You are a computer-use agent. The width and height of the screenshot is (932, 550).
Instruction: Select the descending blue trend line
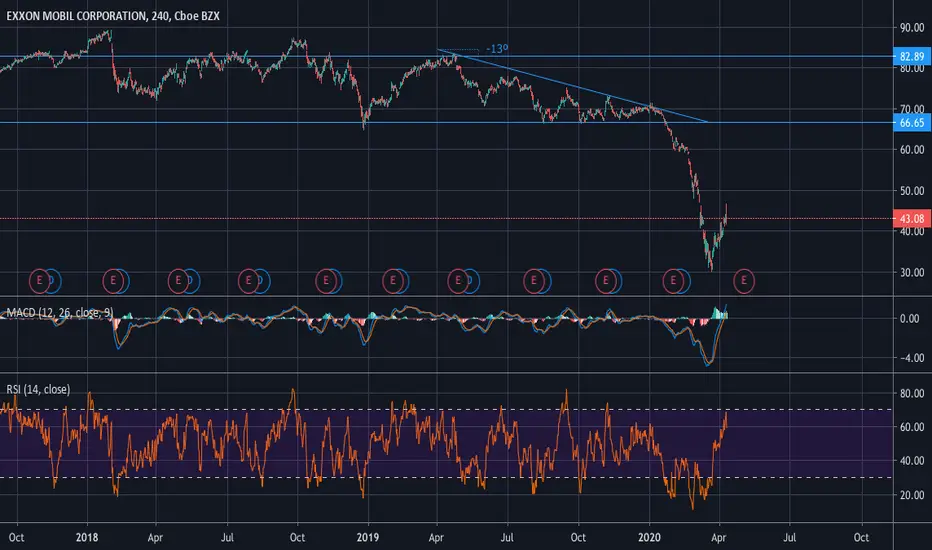(571, 86)
